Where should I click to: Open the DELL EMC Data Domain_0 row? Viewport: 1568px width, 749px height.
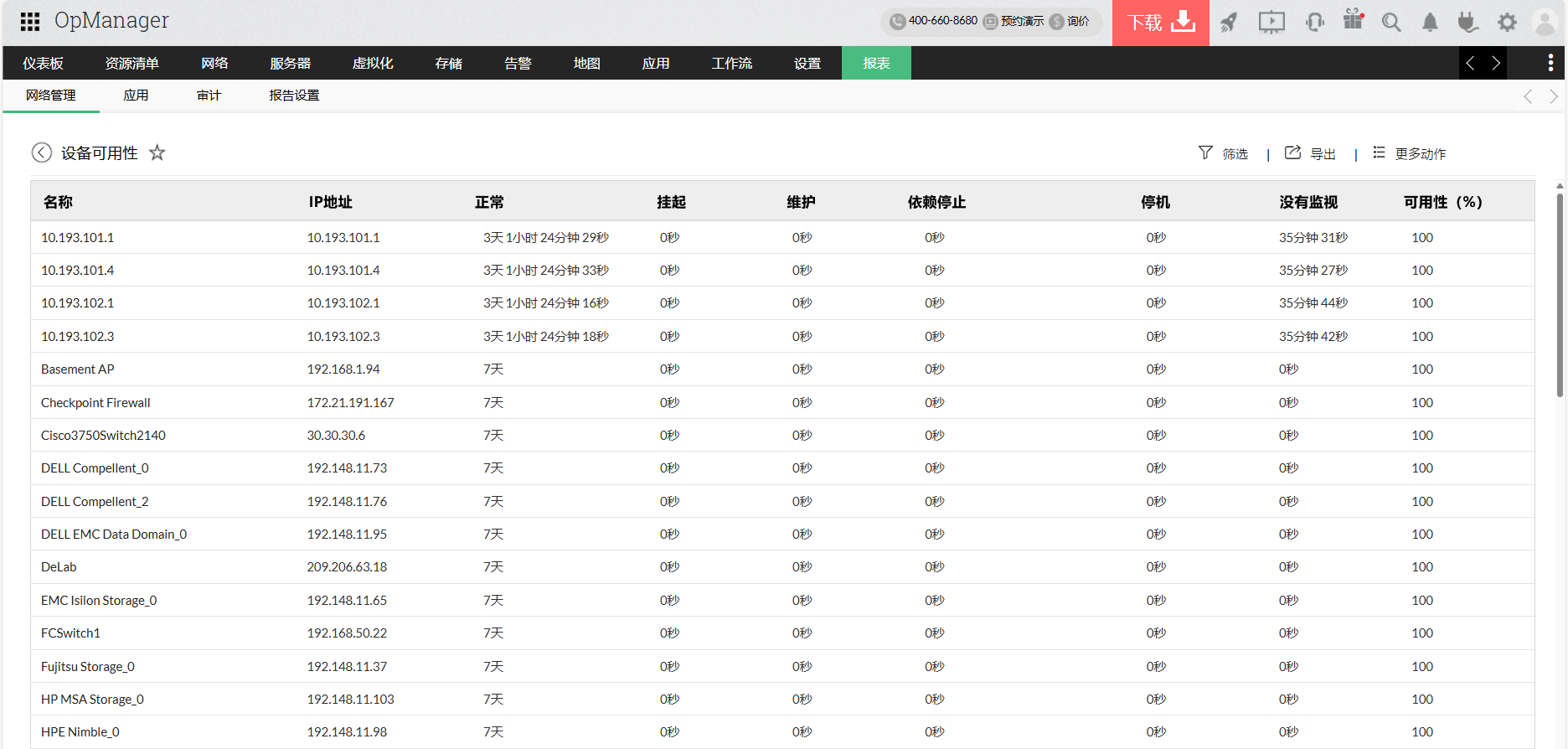(782, 534)
